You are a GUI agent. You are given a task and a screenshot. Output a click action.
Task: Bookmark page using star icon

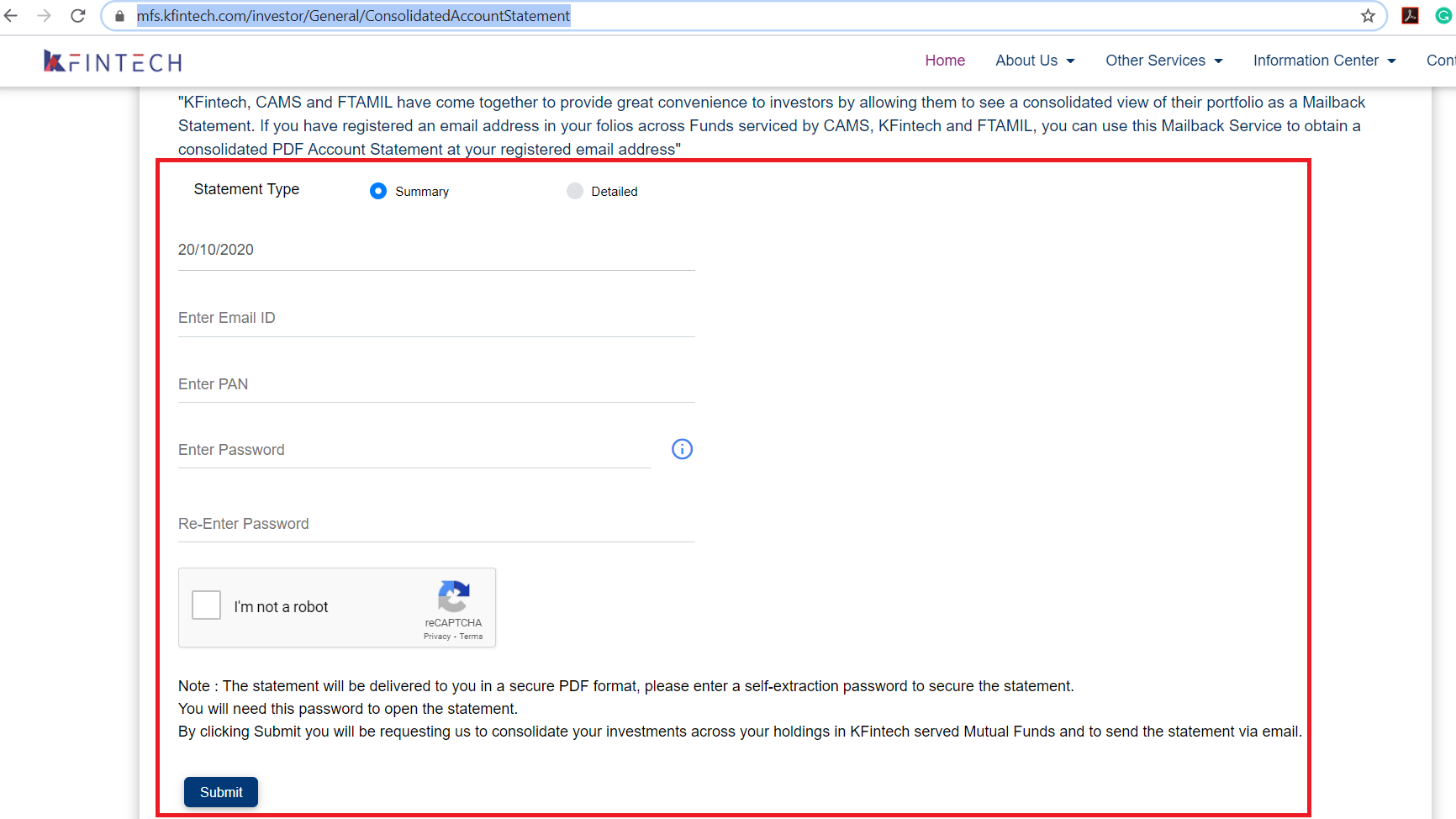coord(1368,16)
